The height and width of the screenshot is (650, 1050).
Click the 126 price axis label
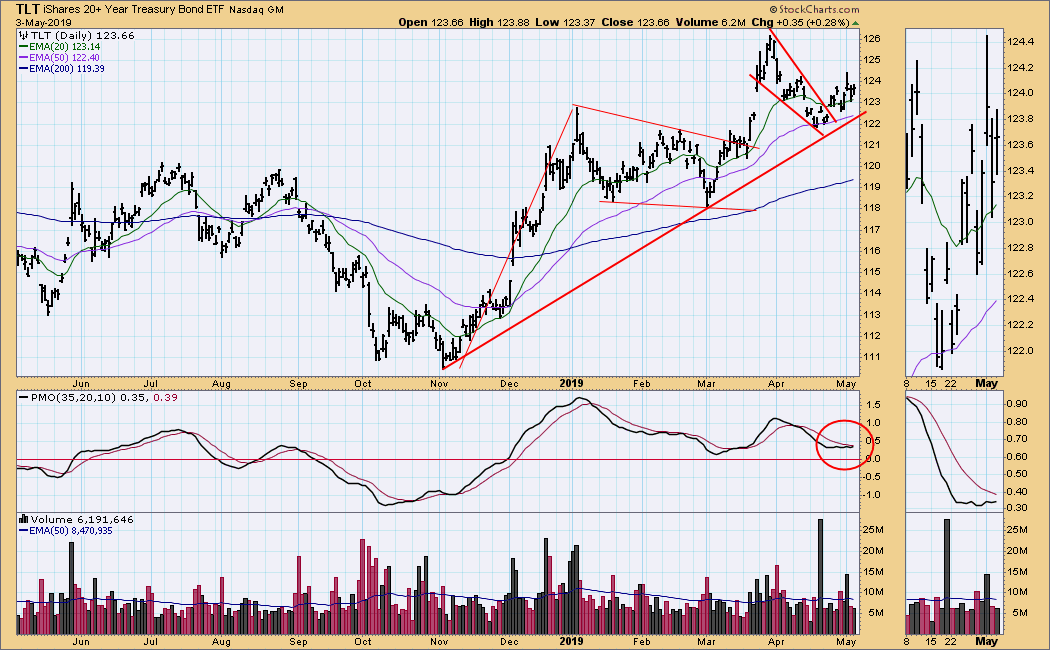[872, 39]
